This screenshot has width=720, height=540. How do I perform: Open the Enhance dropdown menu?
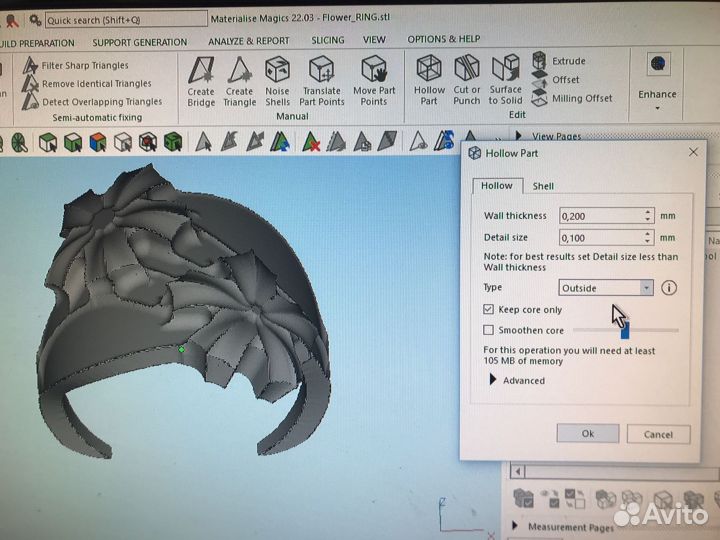click(x=657, y=100)
